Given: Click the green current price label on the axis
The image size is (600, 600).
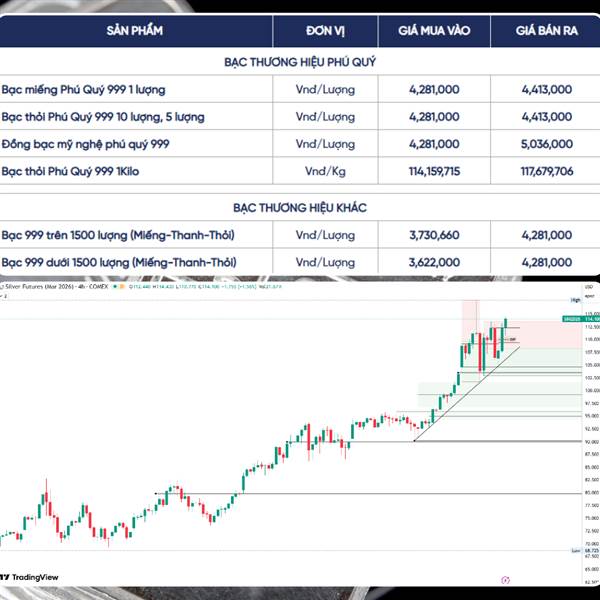Looking at the screenshot, I should (x=581, y=319).
